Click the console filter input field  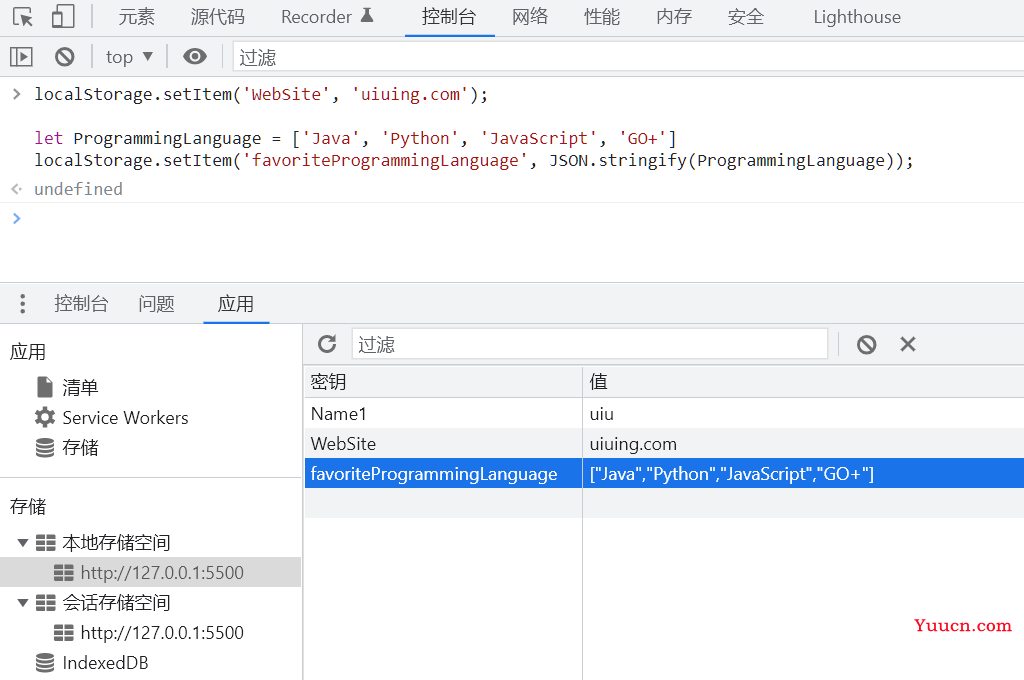click(628, 57)
